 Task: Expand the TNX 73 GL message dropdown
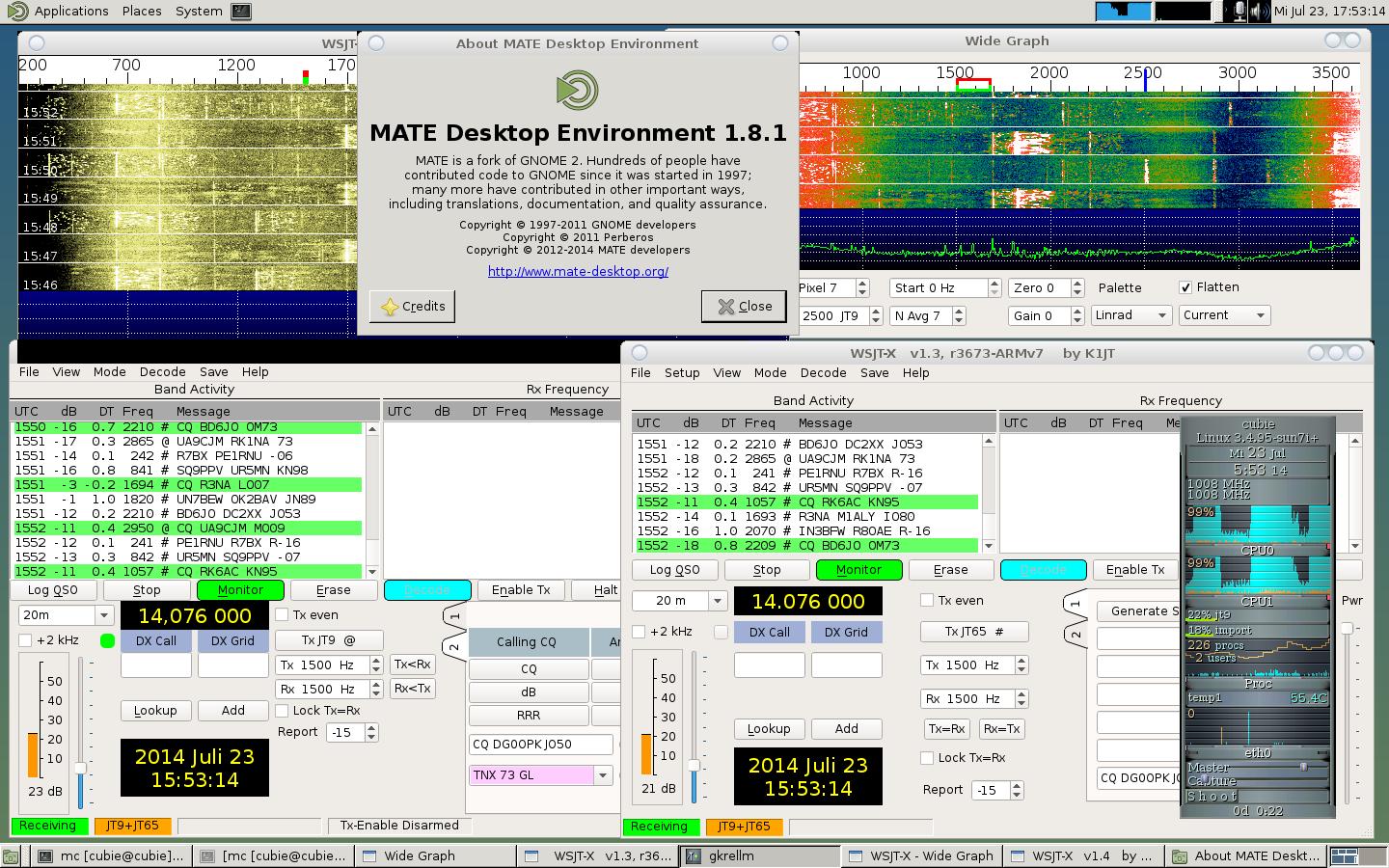(603, 775)
